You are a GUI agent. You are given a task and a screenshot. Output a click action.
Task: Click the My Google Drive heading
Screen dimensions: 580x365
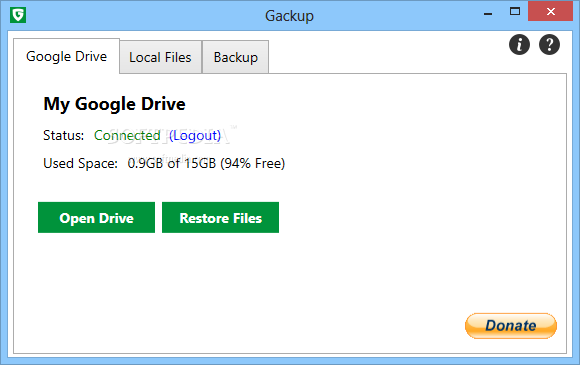pyautogui.click(x=114, y=104)
